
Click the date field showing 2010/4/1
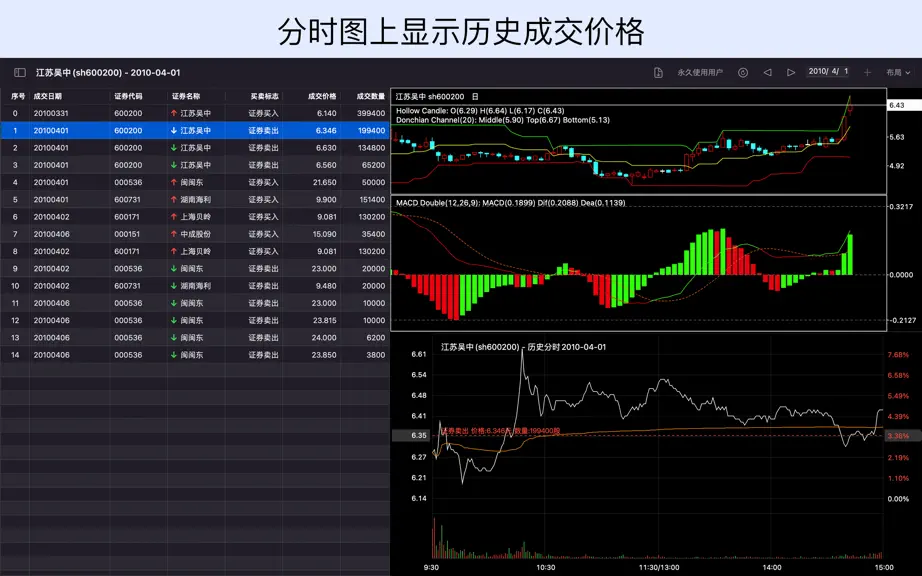tap(828, 72)
